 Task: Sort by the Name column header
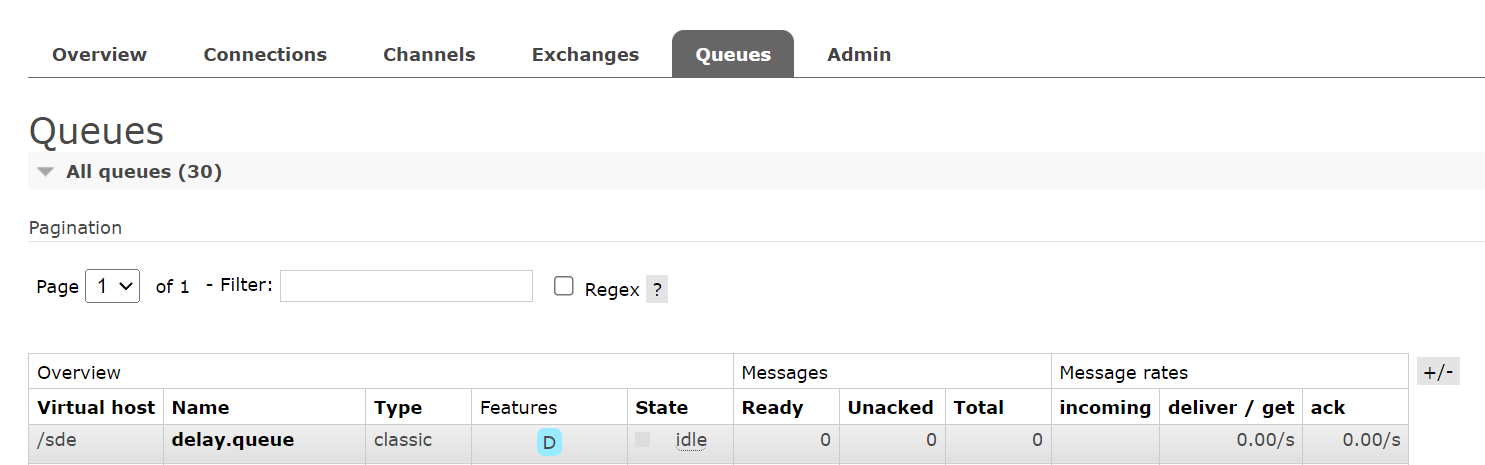pos(200,407)
